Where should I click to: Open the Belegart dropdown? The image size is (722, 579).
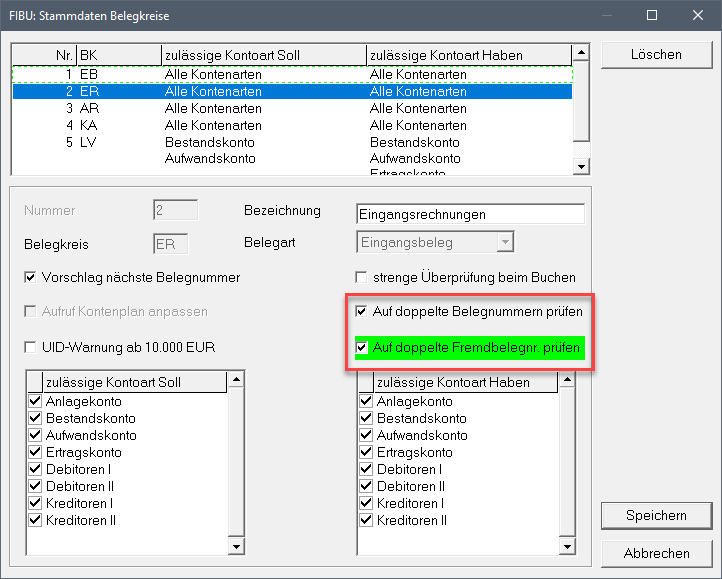click(x=505, y=242)
